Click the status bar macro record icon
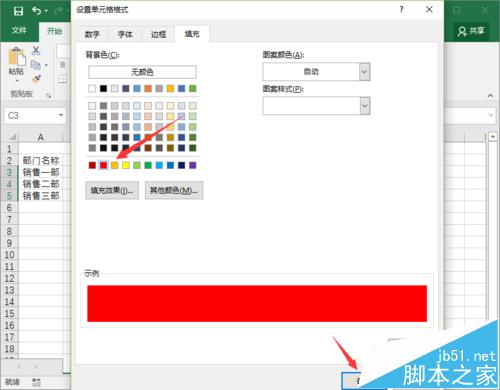The height and width of the screenshot is (390, 500). (36, 382)
